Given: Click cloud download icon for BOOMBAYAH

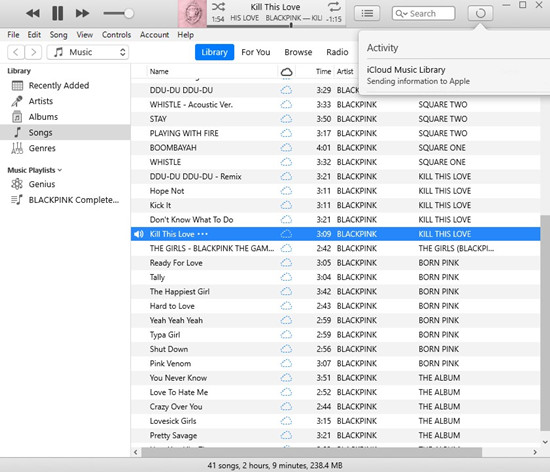Looking at the screenshot, I should click(286, 148).
